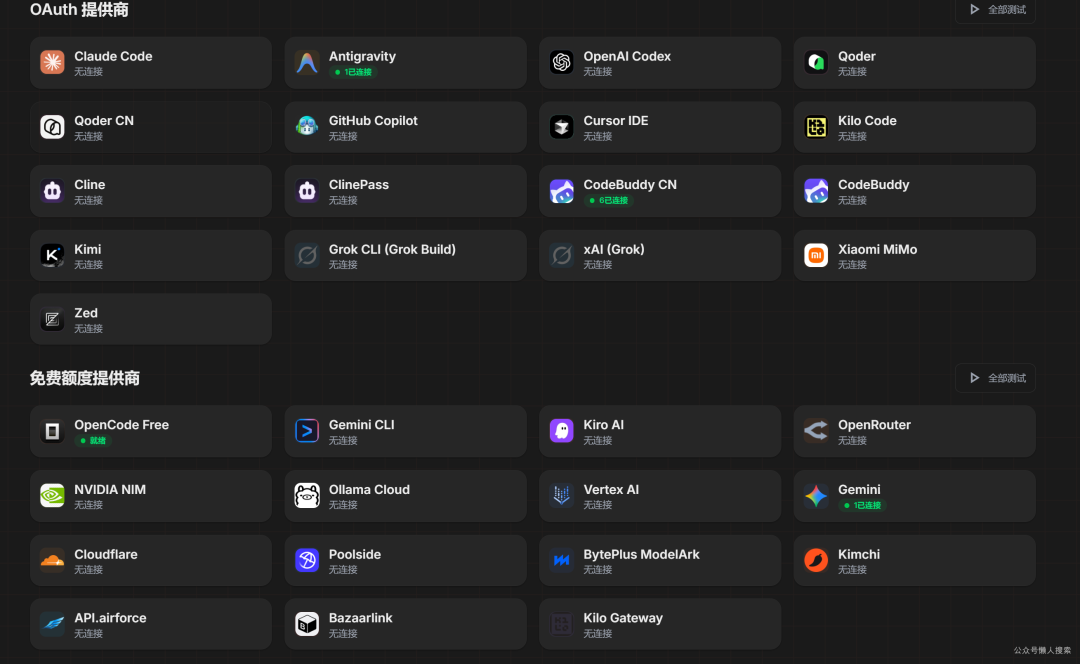
Task: Select the NVIDIA NIM green icon
Action: (x=52, y=496)
